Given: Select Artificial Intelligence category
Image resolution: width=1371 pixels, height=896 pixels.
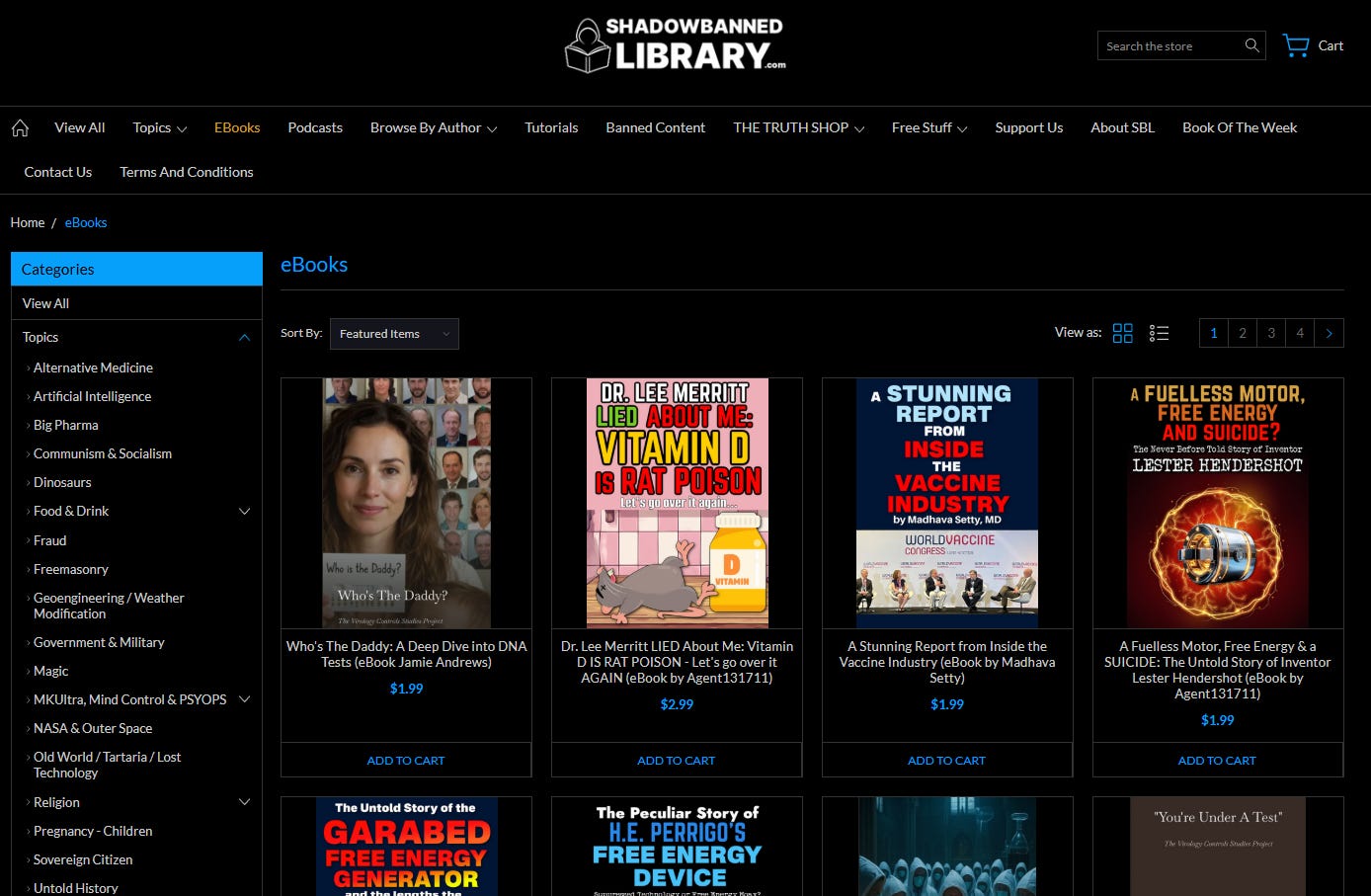Looking at the screenshot, I should point(92,396).
